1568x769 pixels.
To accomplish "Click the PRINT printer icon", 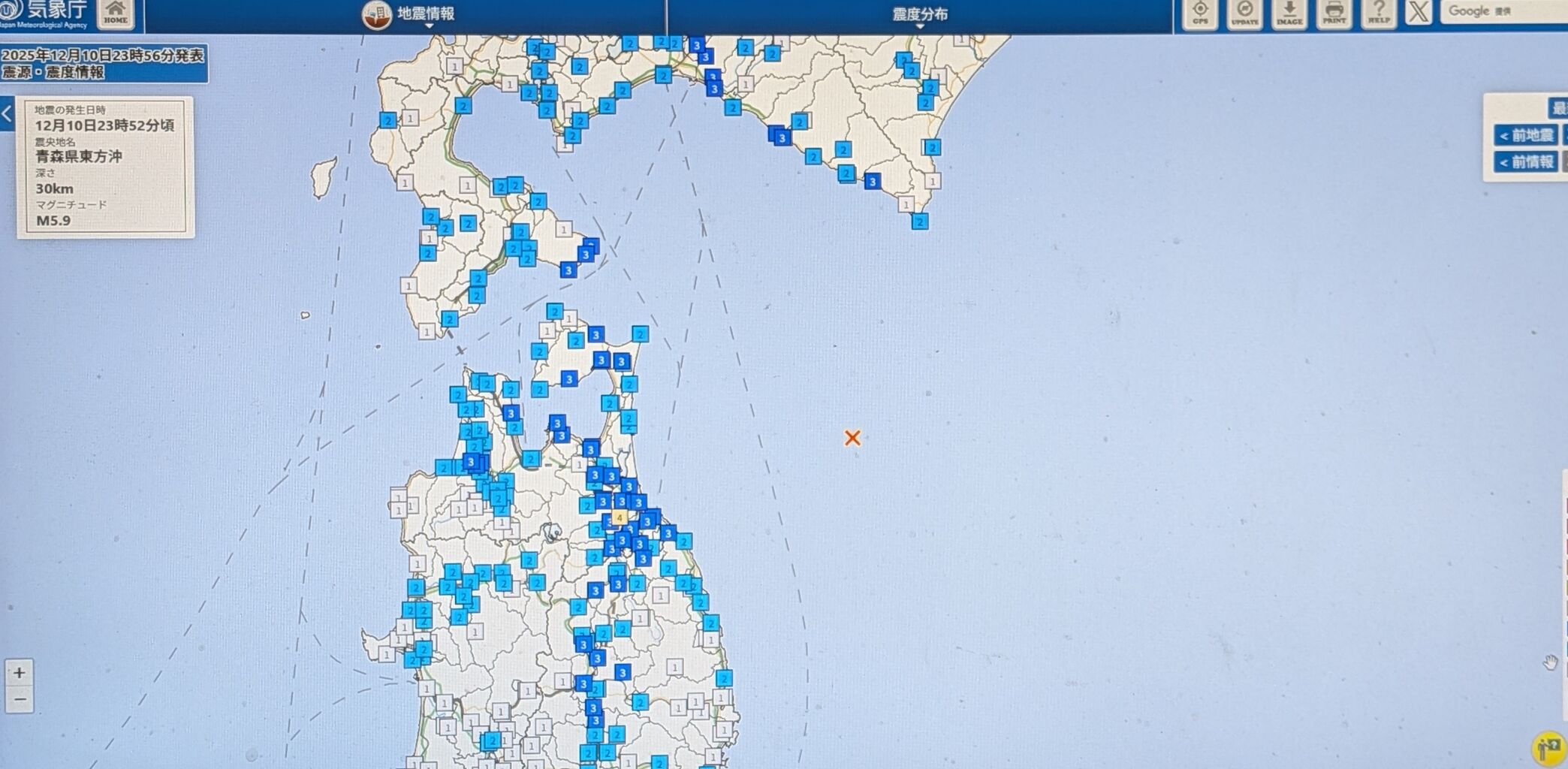I will pyautogui.click(x=1334, y=14).
